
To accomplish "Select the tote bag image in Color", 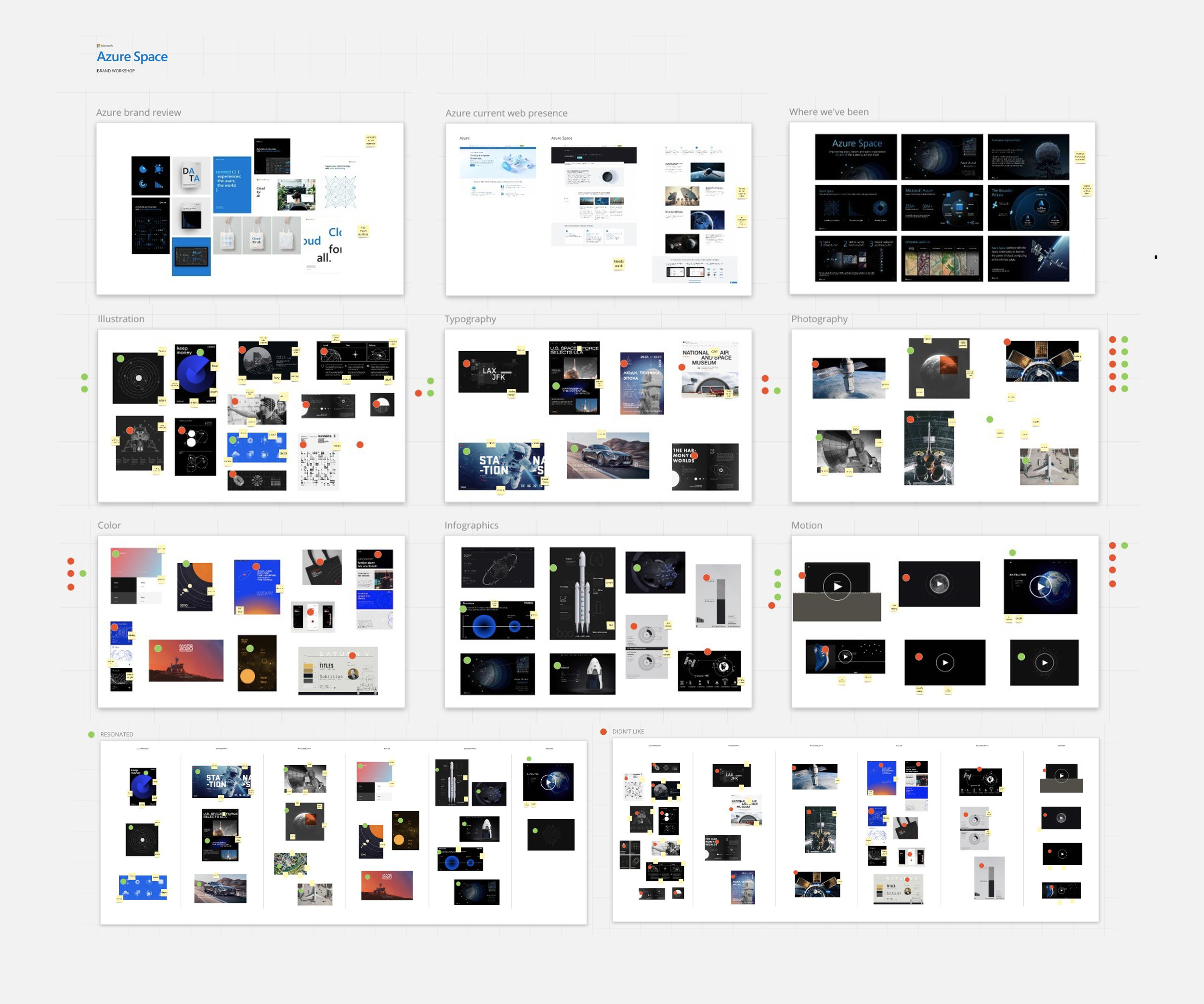I will click(x=322, y=567).
